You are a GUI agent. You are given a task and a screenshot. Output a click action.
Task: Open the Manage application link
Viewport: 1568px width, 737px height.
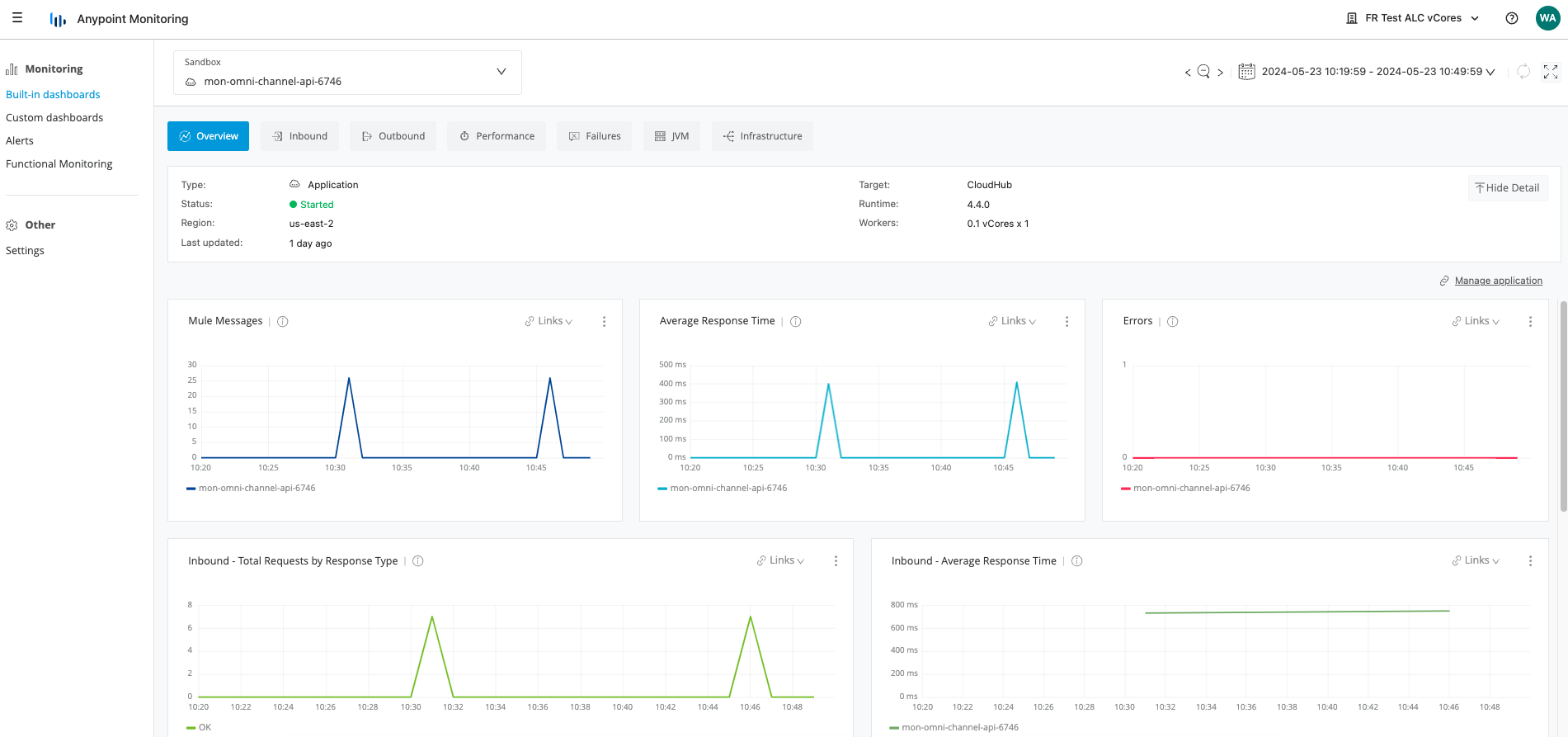click(1498, 281)
